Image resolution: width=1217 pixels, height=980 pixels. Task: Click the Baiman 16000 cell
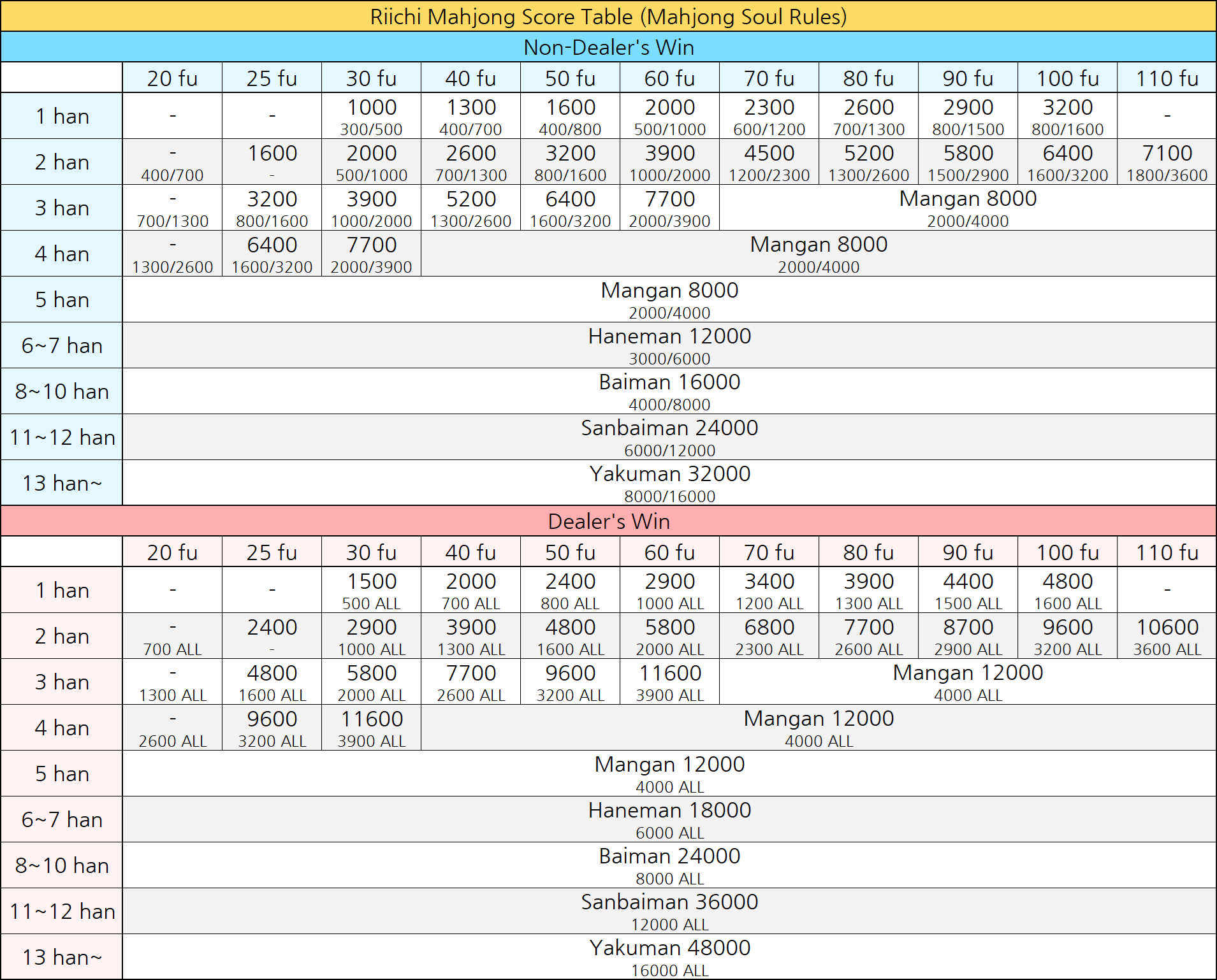click(x=669, y=391)
